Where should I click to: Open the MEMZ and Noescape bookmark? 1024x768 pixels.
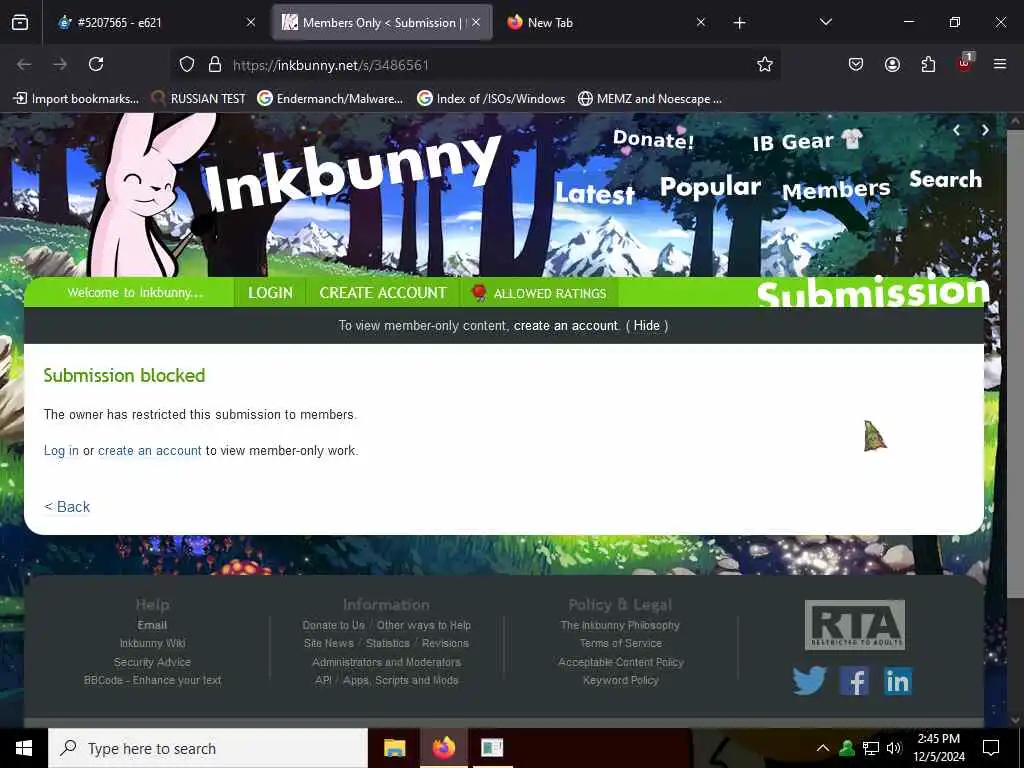(650, 99)
